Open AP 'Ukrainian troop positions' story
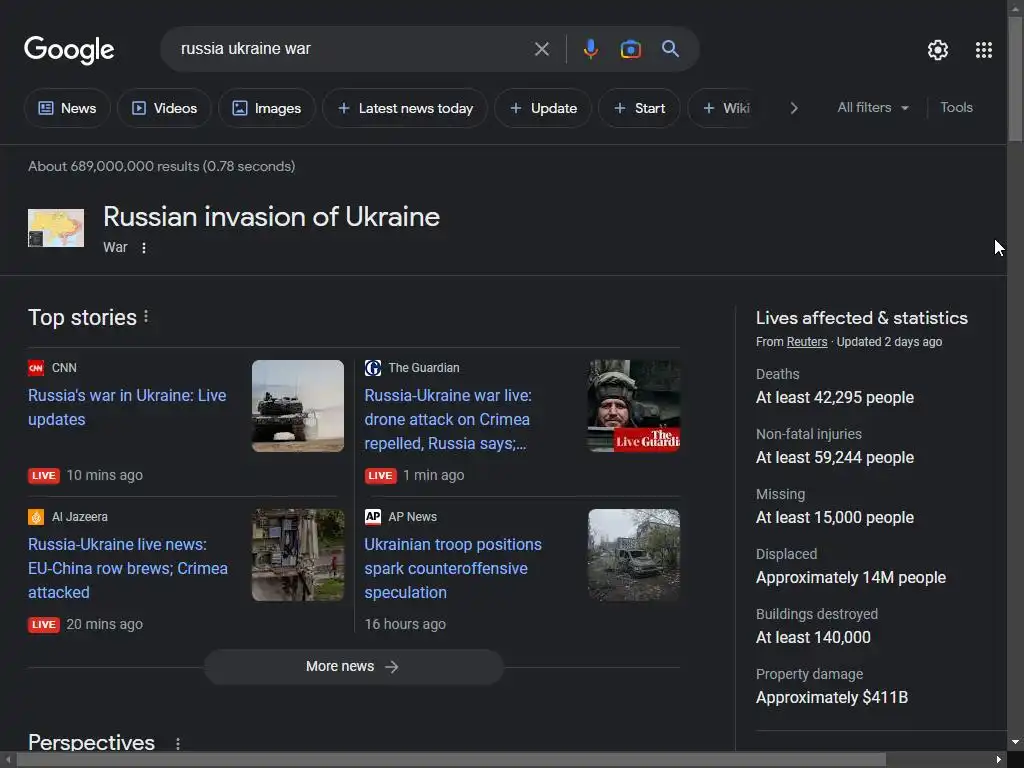1024x768 pixels. pyautogui.click(x=453, y=568)
